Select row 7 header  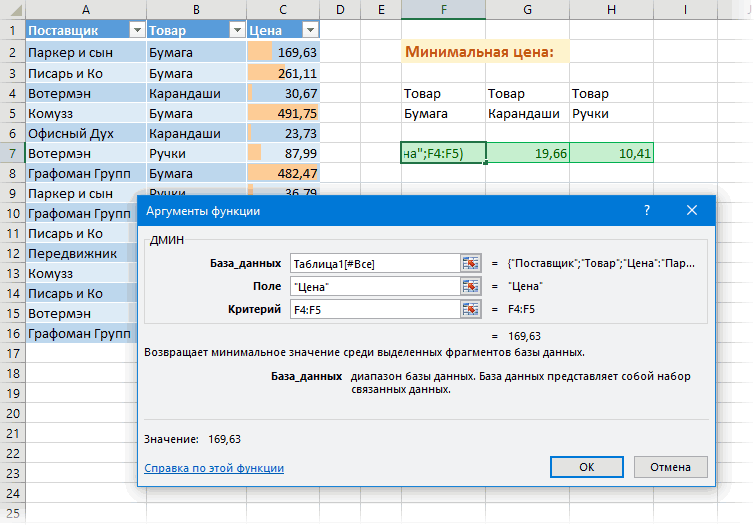point(13,153)
